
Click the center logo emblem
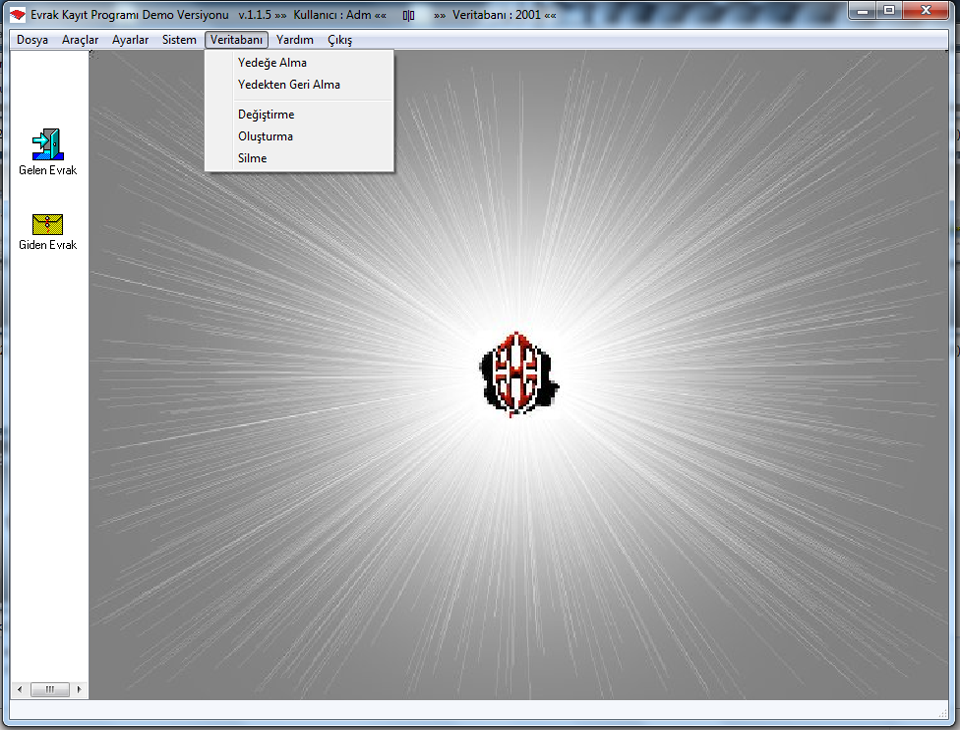519,374
